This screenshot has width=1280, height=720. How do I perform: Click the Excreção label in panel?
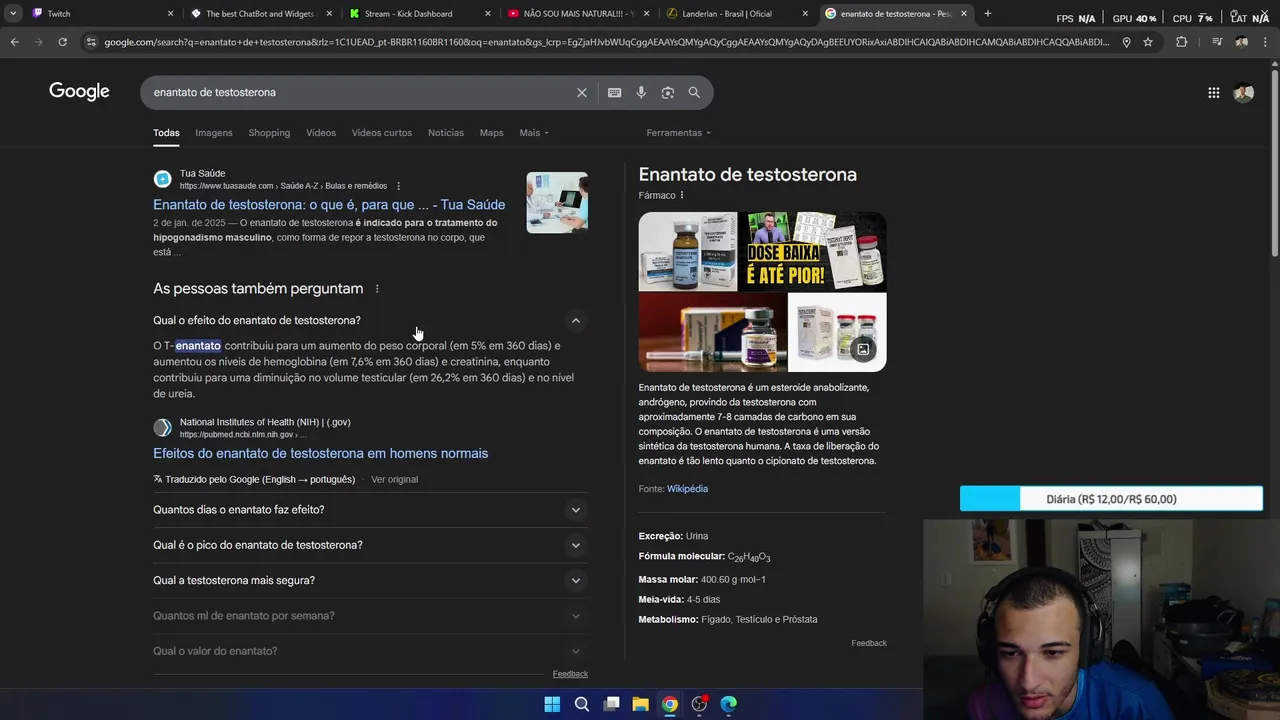(660, 537)
